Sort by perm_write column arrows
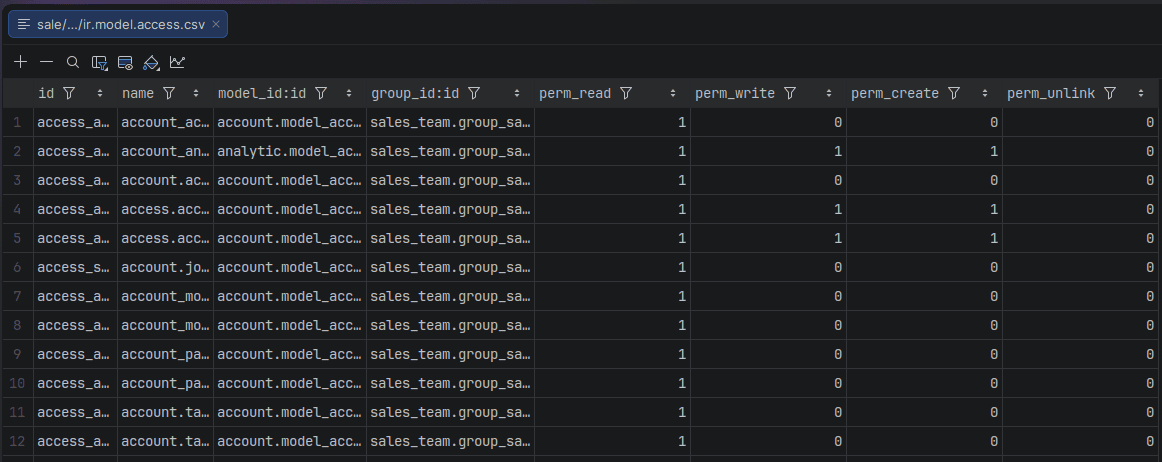Viewport: 1162px width, 462px height. click(x=829, y=93)
